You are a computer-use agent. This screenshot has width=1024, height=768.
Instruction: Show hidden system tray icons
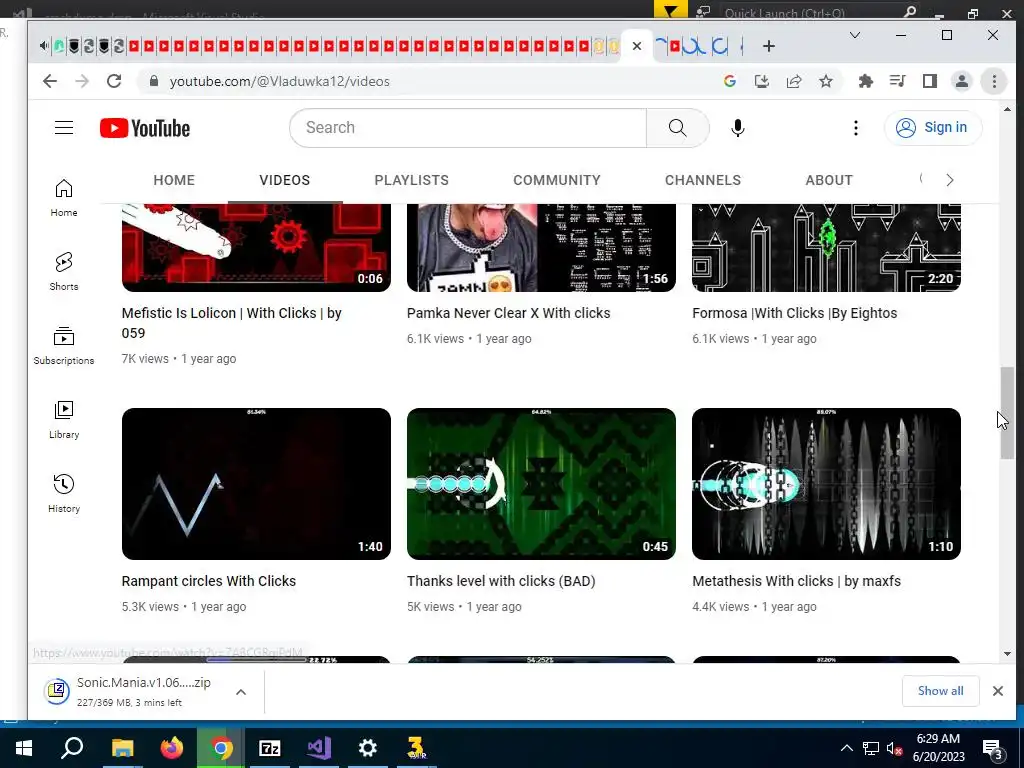pos(846,748)
